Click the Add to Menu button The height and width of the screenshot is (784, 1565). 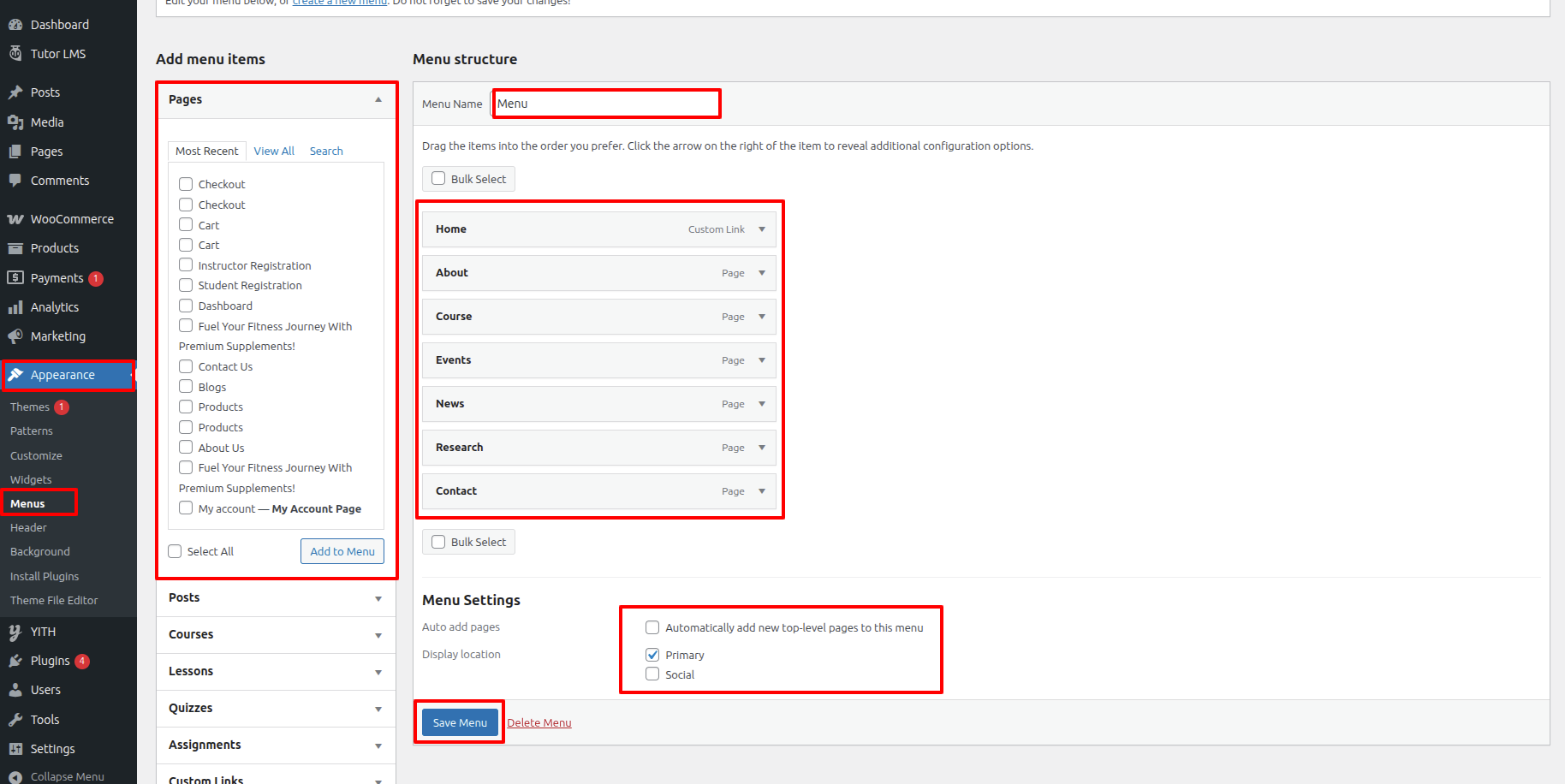click(342, 551)
